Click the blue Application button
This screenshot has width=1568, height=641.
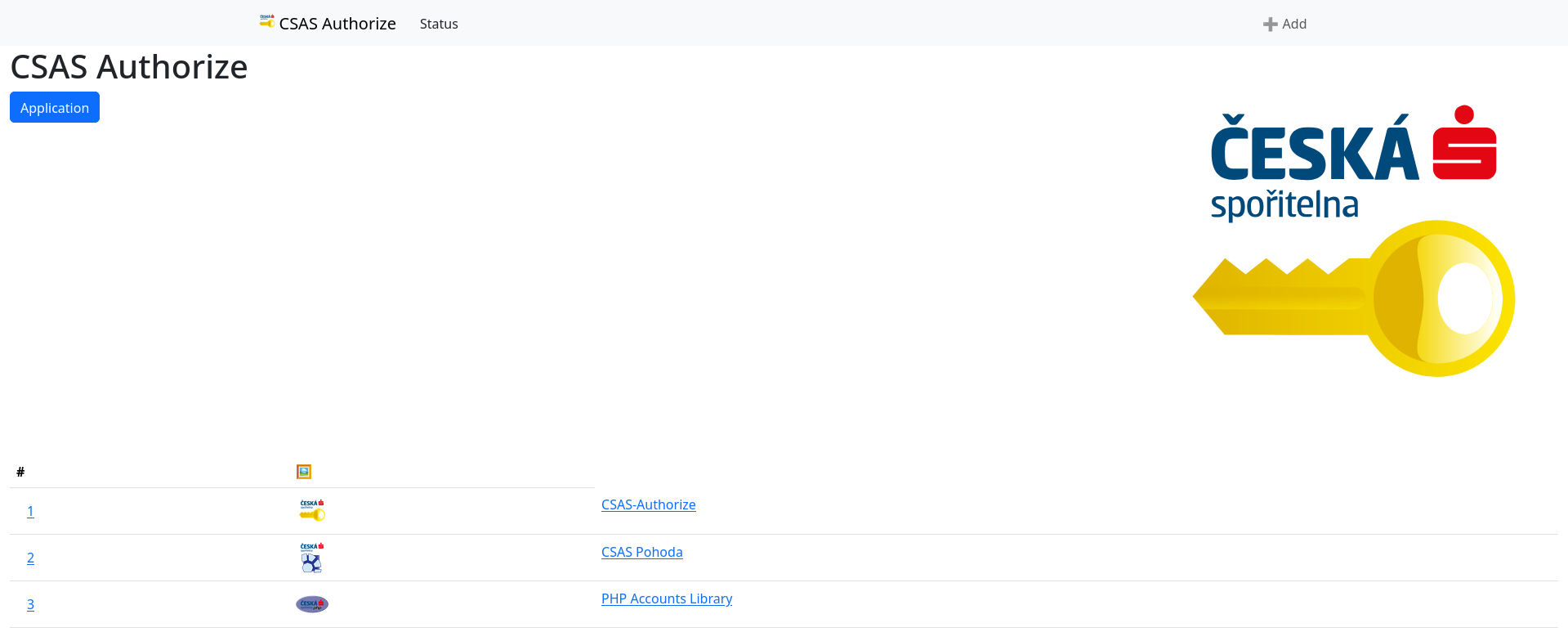click(55, 107)
